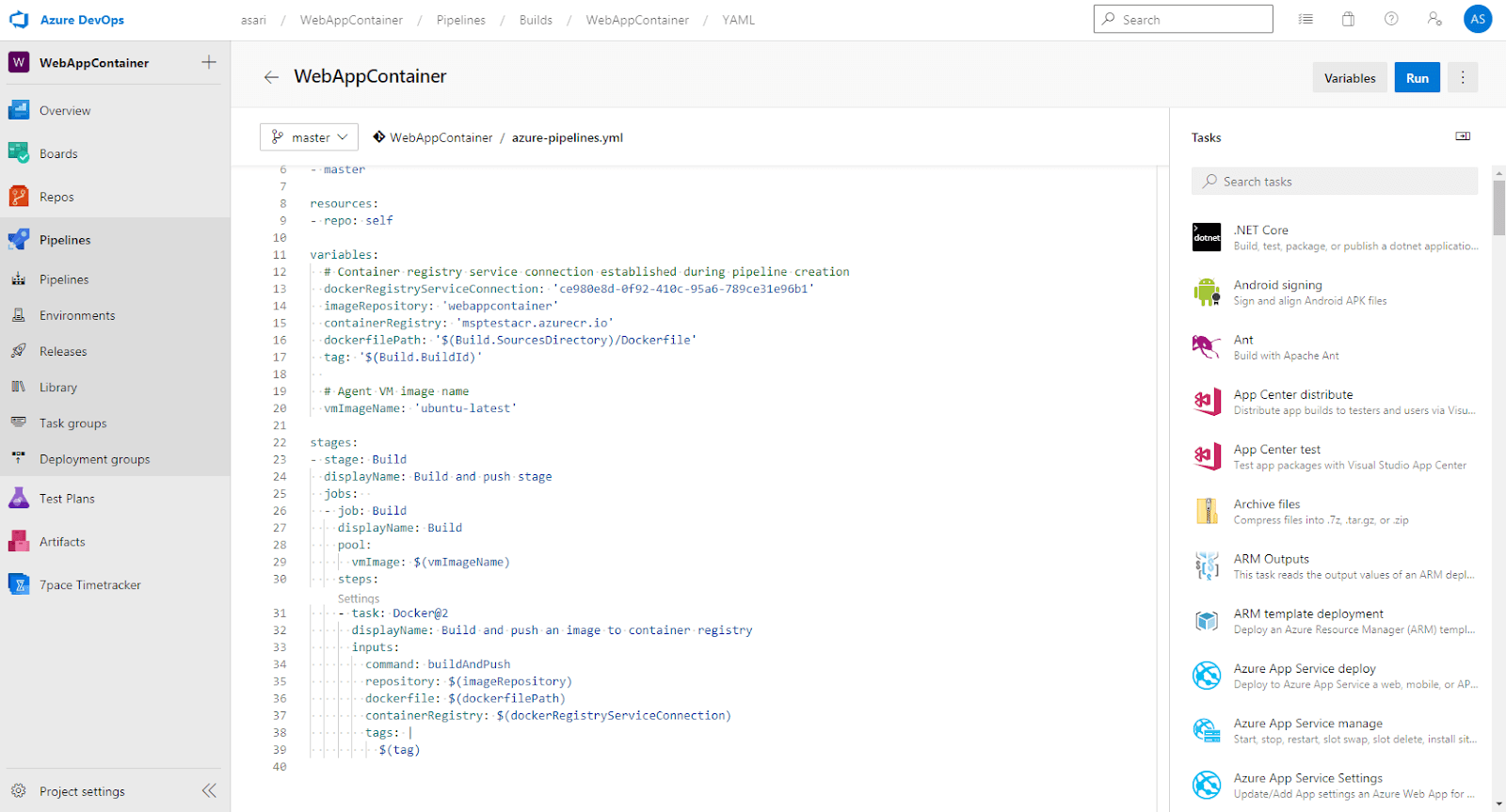Focus the Search tasks field
The height and width of the screenshot is (812, 1506).
[1335, 181]
